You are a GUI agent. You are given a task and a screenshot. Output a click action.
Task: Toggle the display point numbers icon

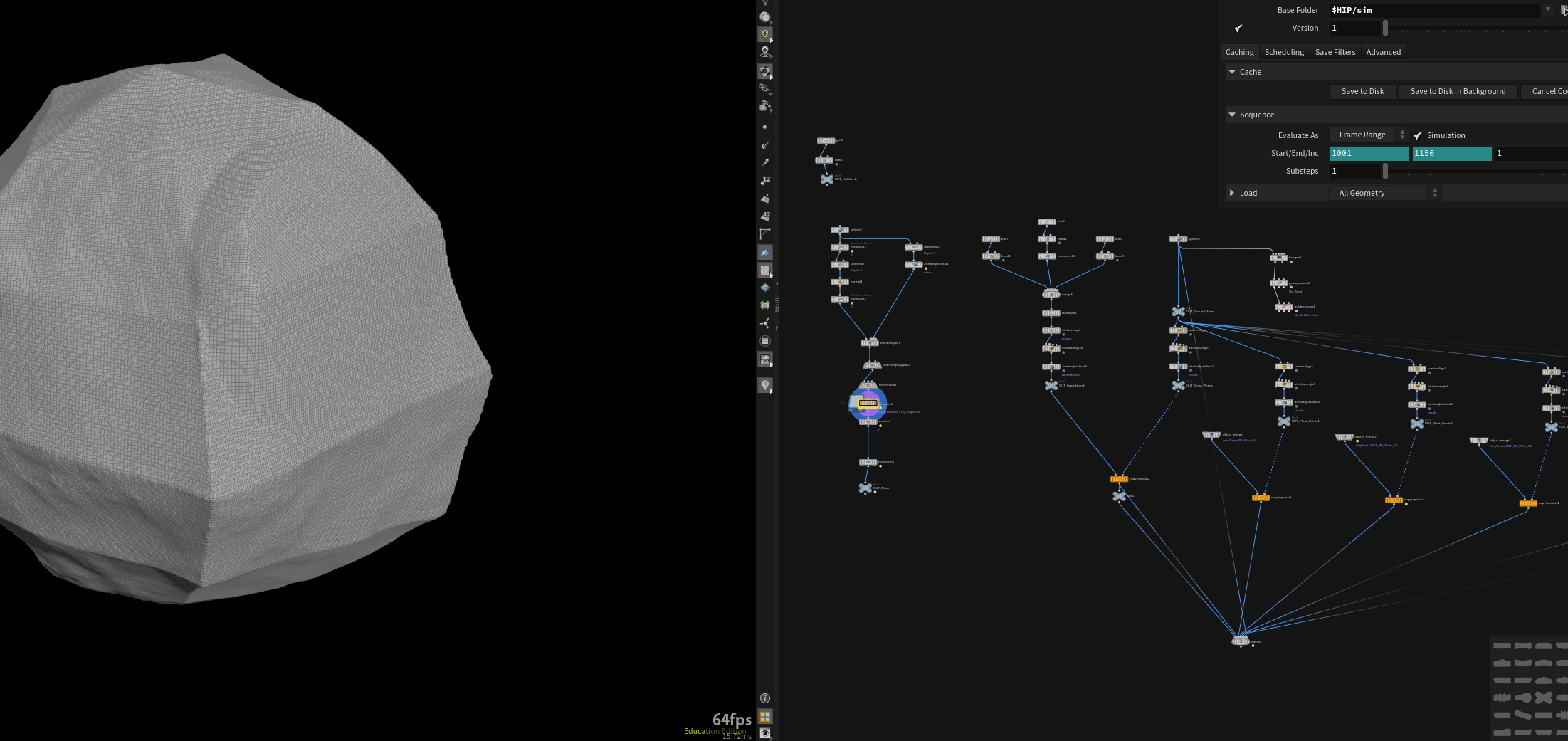765,180
